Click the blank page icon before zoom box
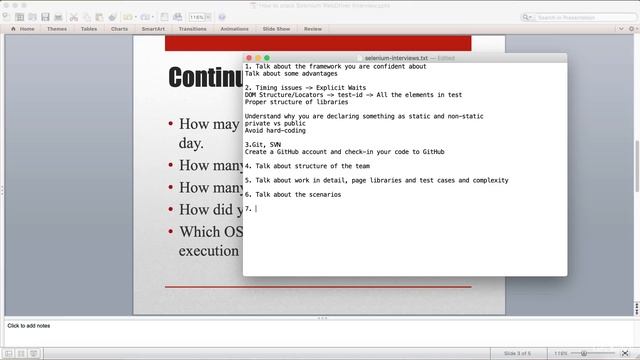640x360 pixels. 164,17
